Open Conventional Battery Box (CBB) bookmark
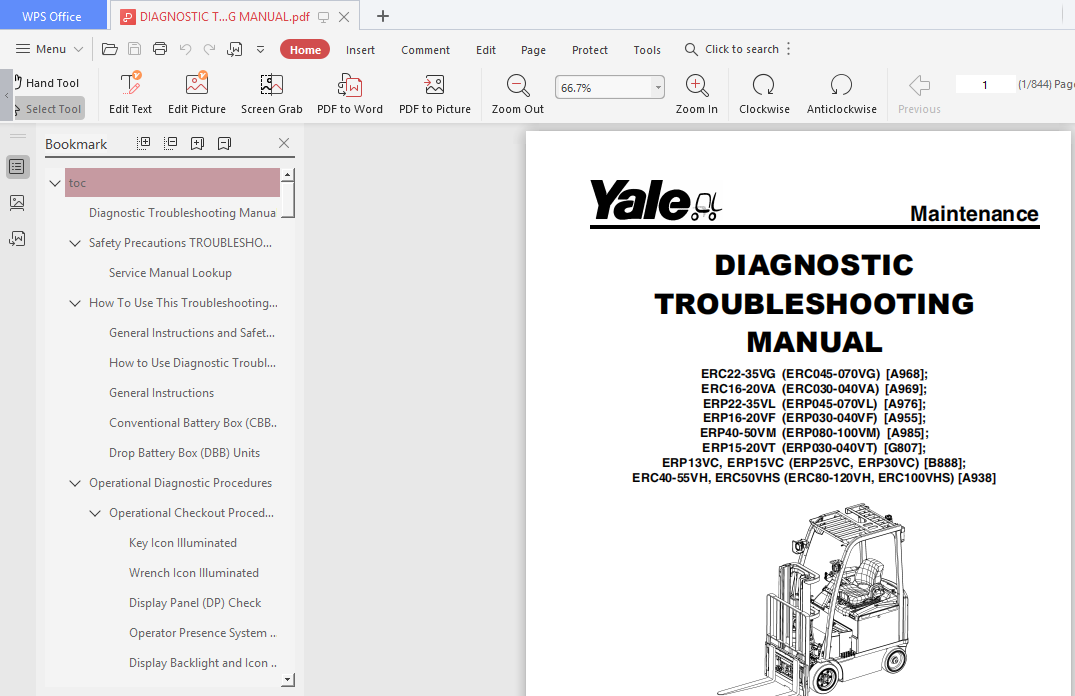The height and width of the screenshot is (696, 1075). coord(193,423)
